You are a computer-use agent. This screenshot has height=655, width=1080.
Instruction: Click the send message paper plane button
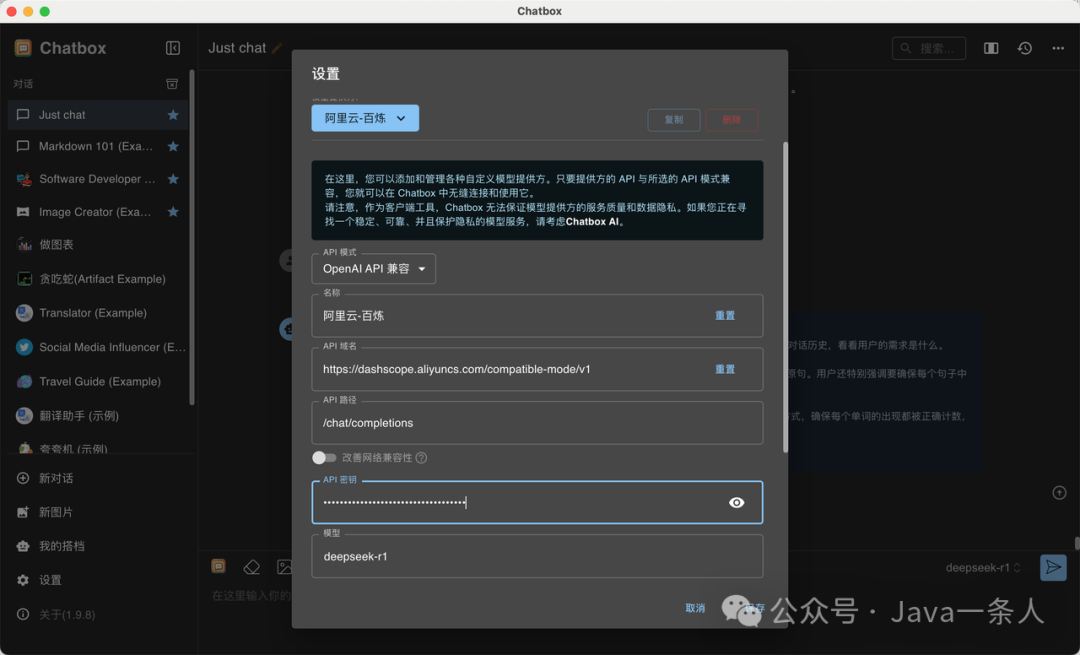click(1053, 568)
